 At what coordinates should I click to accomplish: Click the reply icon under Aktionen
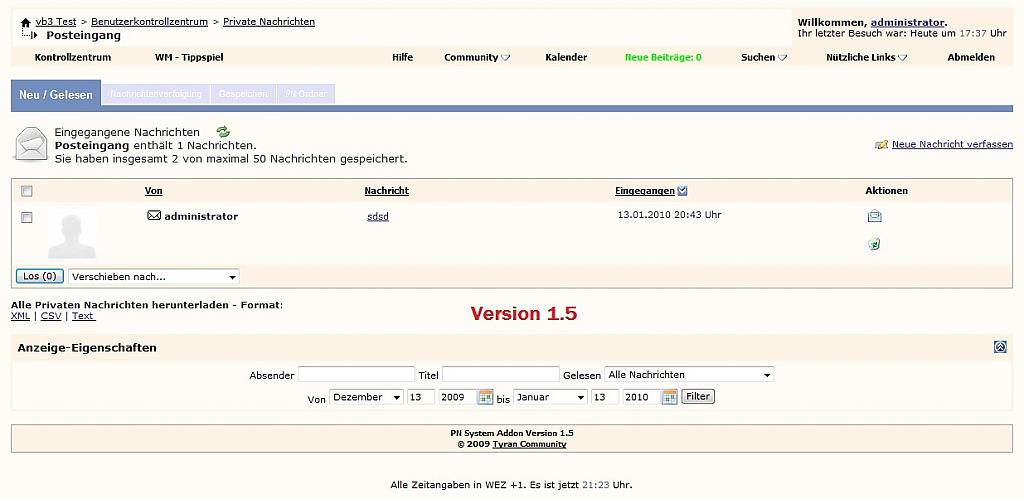tap(874, 216)
